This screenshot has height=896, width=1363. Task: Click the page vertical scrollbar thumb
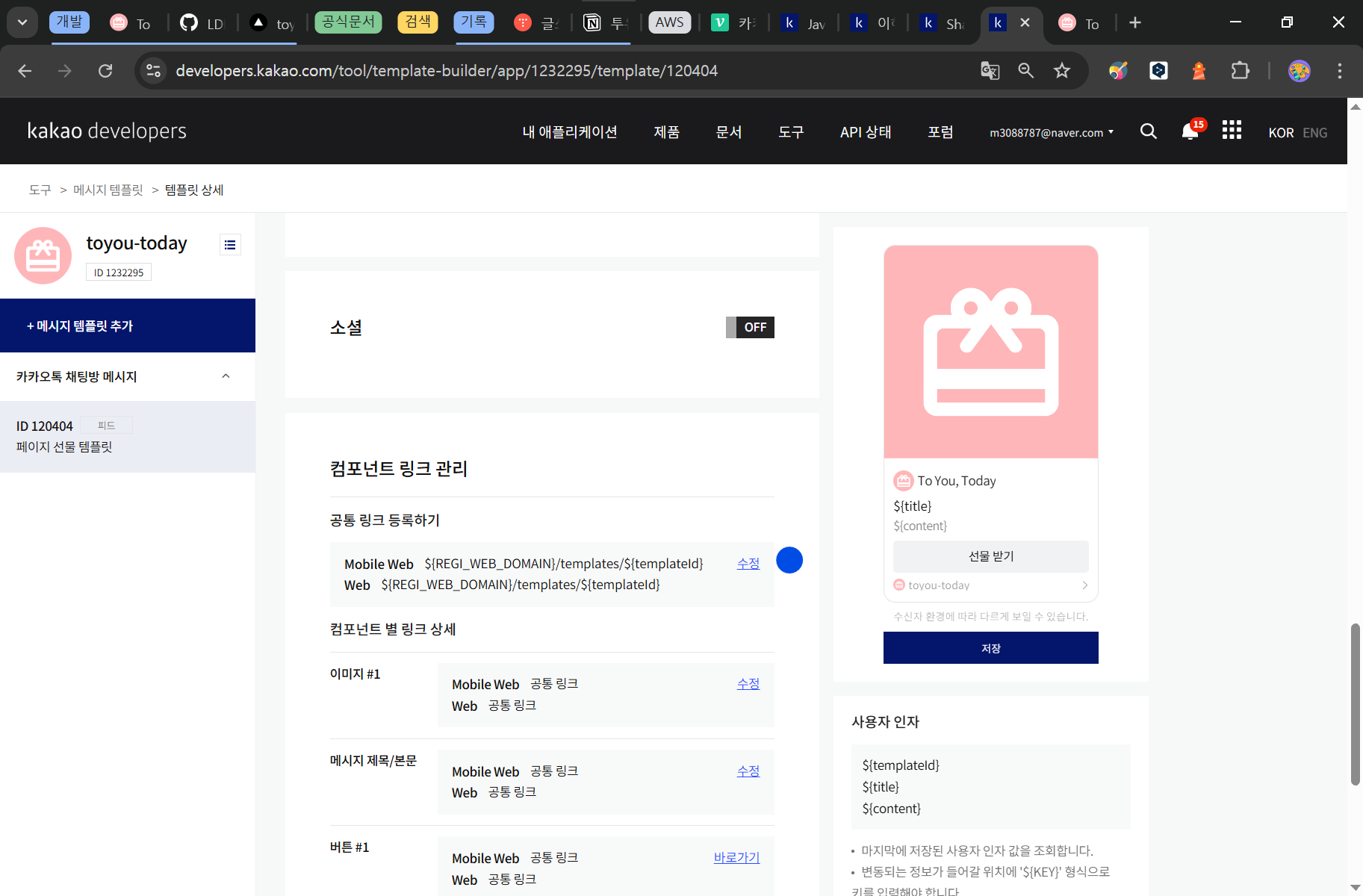pos(1356,704)
